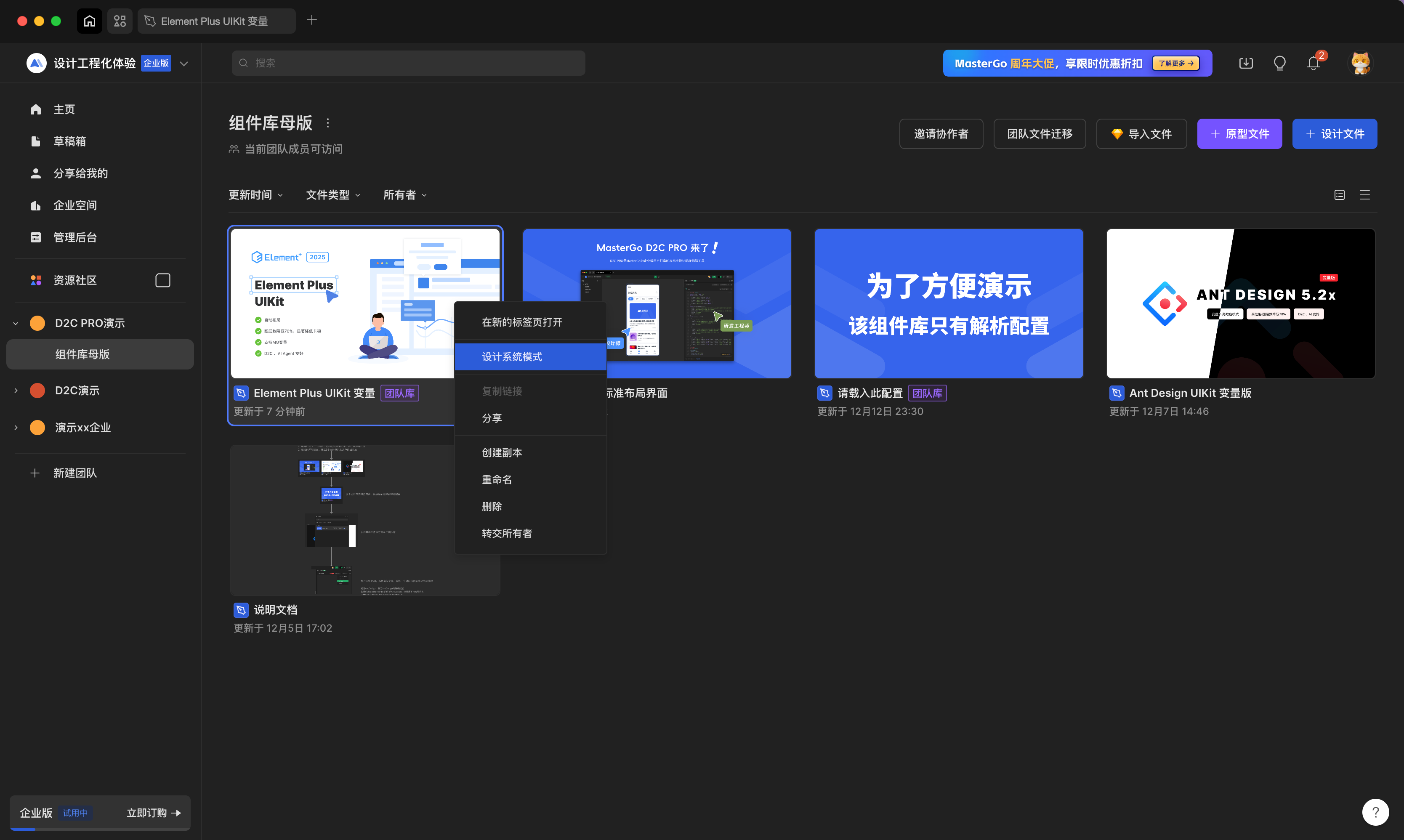
Task: Expand the 演示xx企业 team
Action: 16,427
